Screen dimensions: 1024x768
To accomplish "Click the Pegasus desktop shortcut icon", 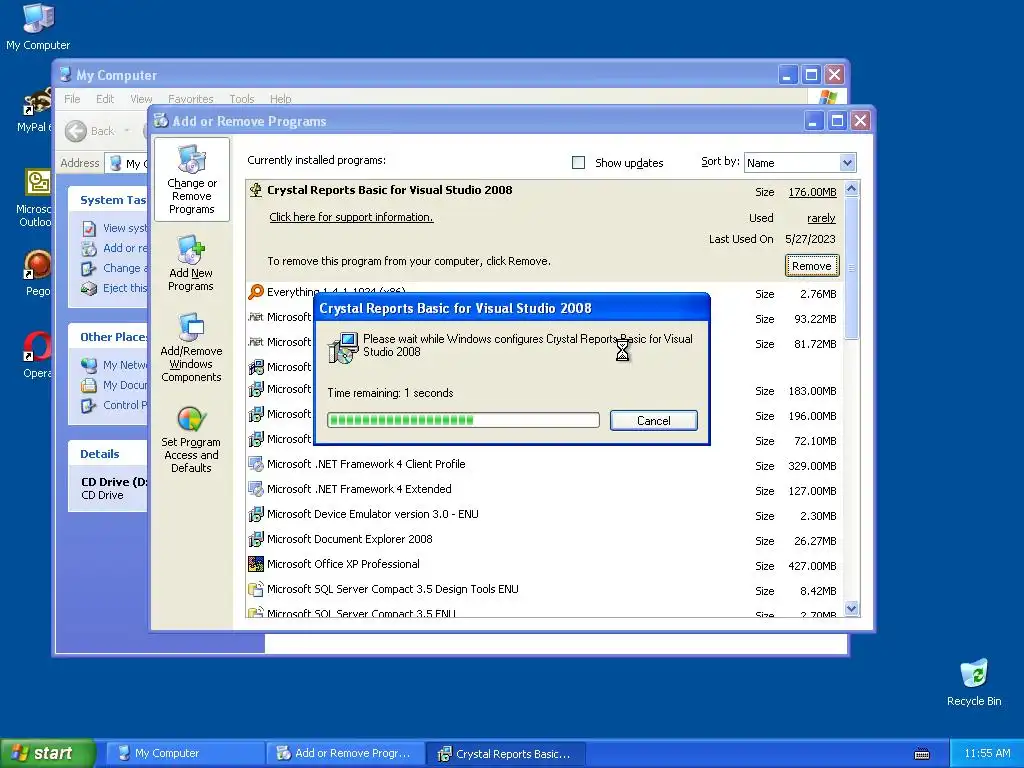I will tap(38, 265).
